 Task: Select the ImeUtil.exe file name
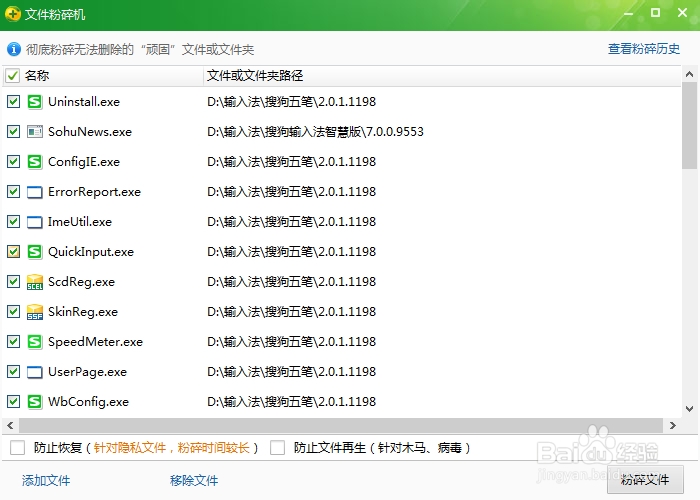click(80, 222)
